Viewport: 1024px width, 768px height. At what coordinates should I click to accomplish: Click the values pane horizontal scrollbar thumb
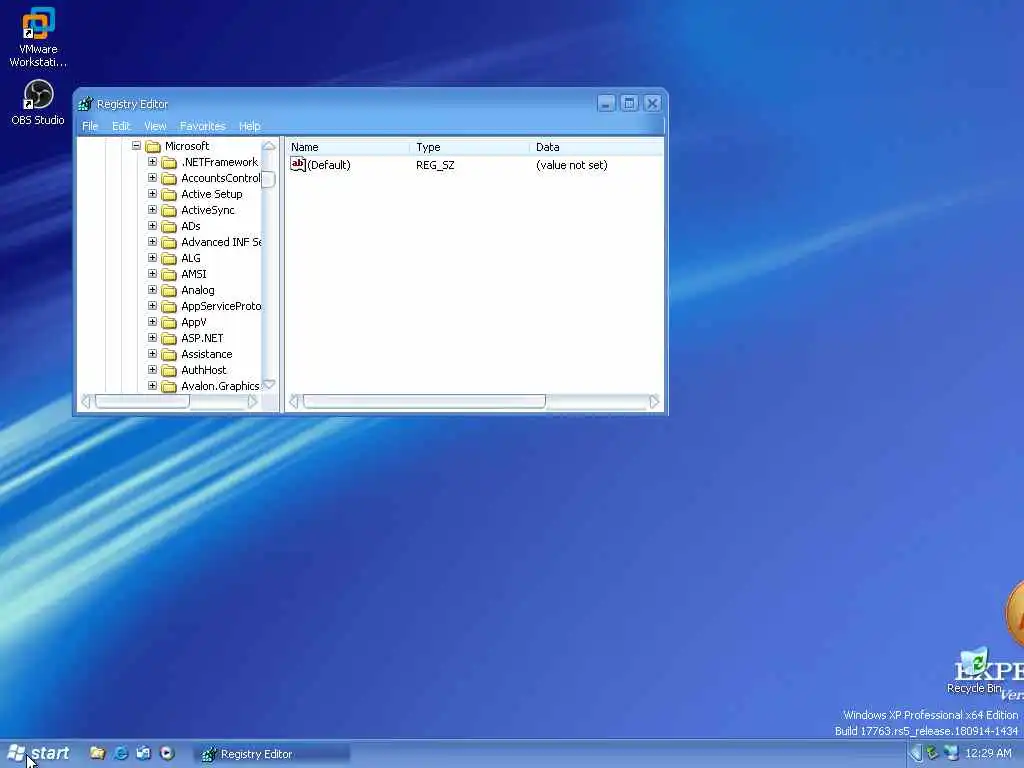click(x=424, y=402)
